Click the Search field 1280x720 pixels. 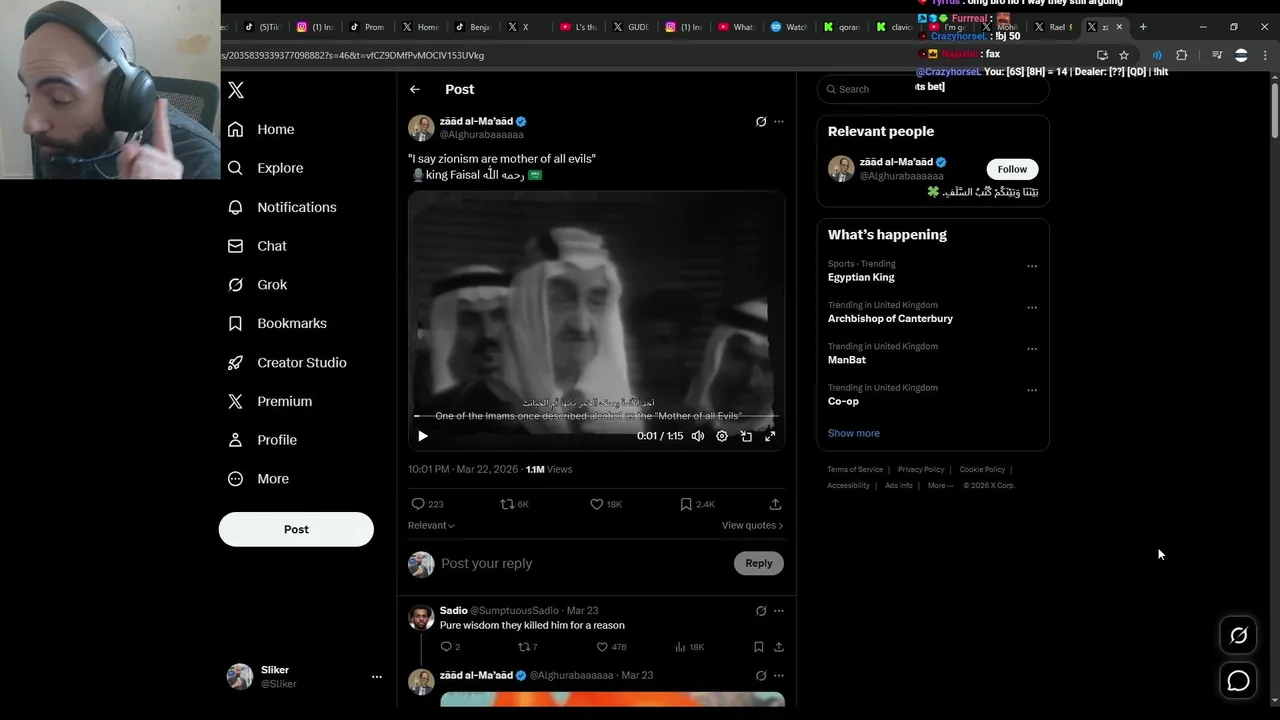[x=933, y=89]
